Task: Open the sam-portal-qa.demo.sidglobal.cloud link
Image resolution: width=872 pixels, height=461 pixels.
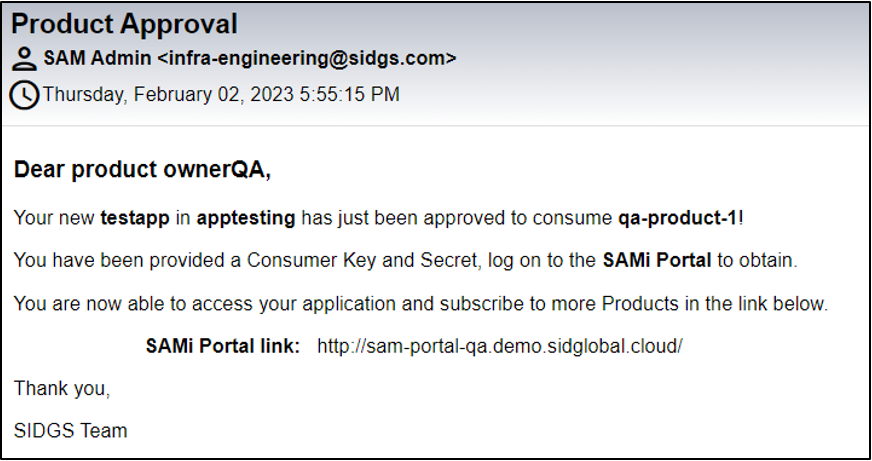Action: coord(499,346)
